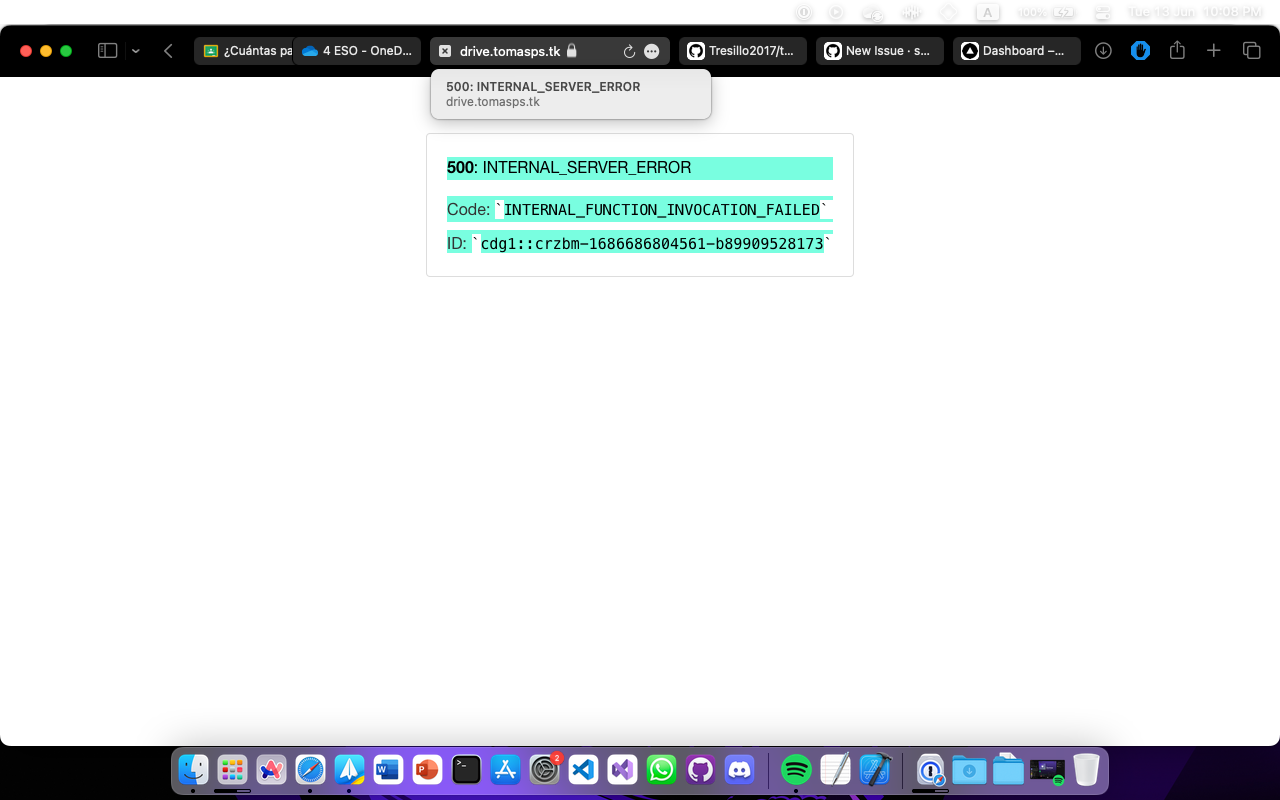Switch to the Dashboard tab
This screenshot has height=800, width=1280.
[1016, 50]
